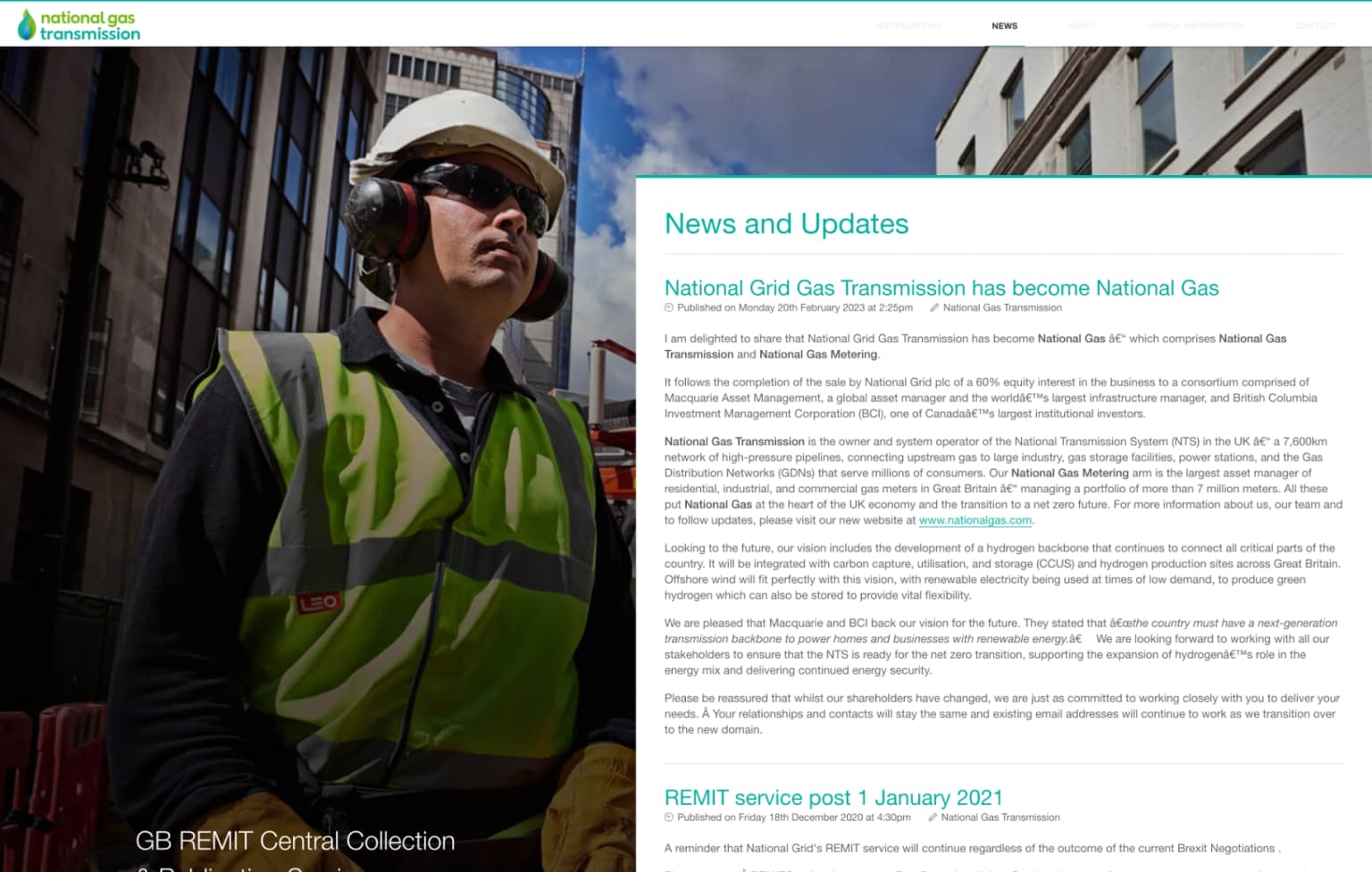This screenshot has height=872, width=1372.
Task: Visit the www.nationalgas.com link
Action: tap(975, 521)
